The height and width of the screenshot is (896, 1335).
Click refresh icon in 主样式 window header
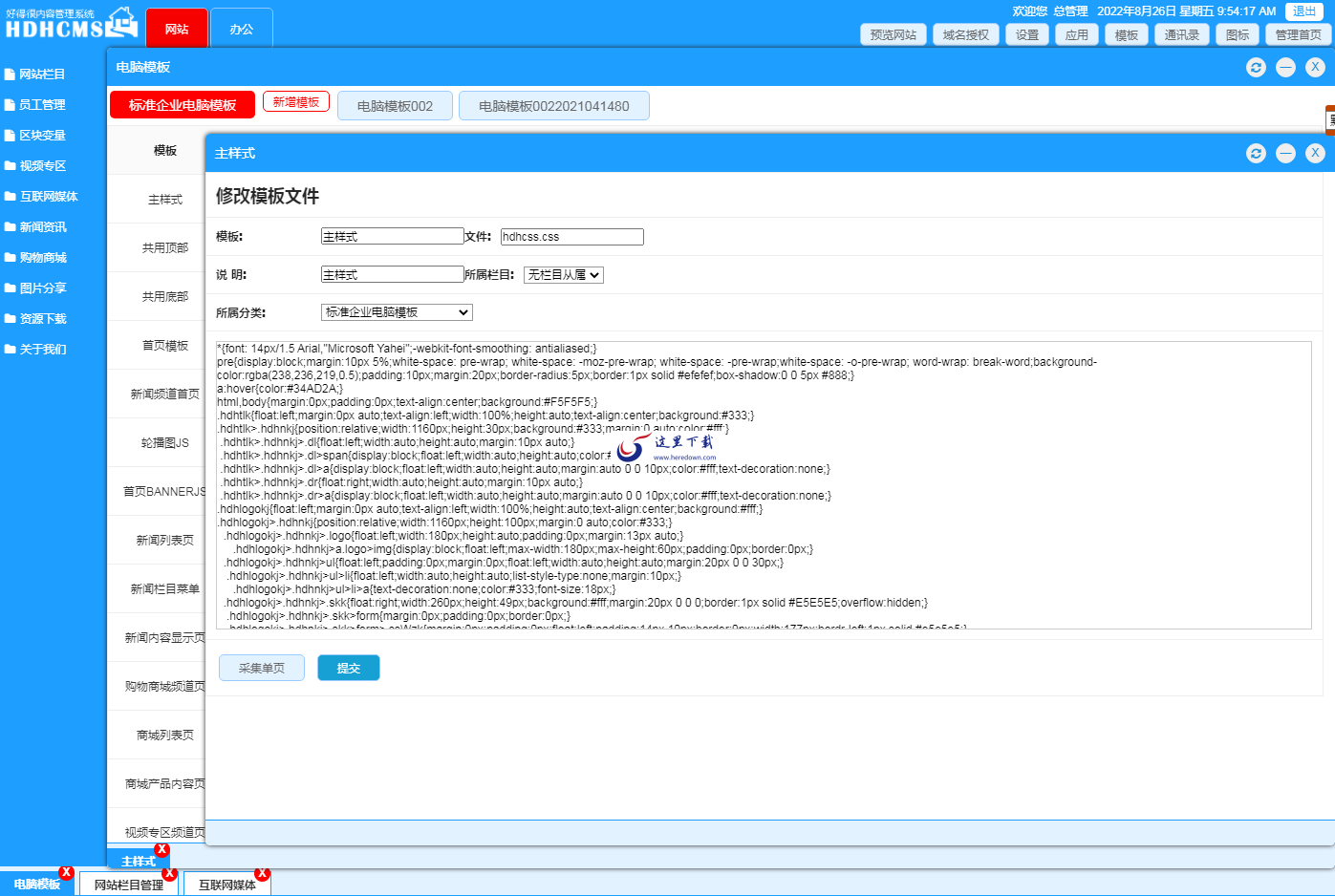tap(1256, 153)
